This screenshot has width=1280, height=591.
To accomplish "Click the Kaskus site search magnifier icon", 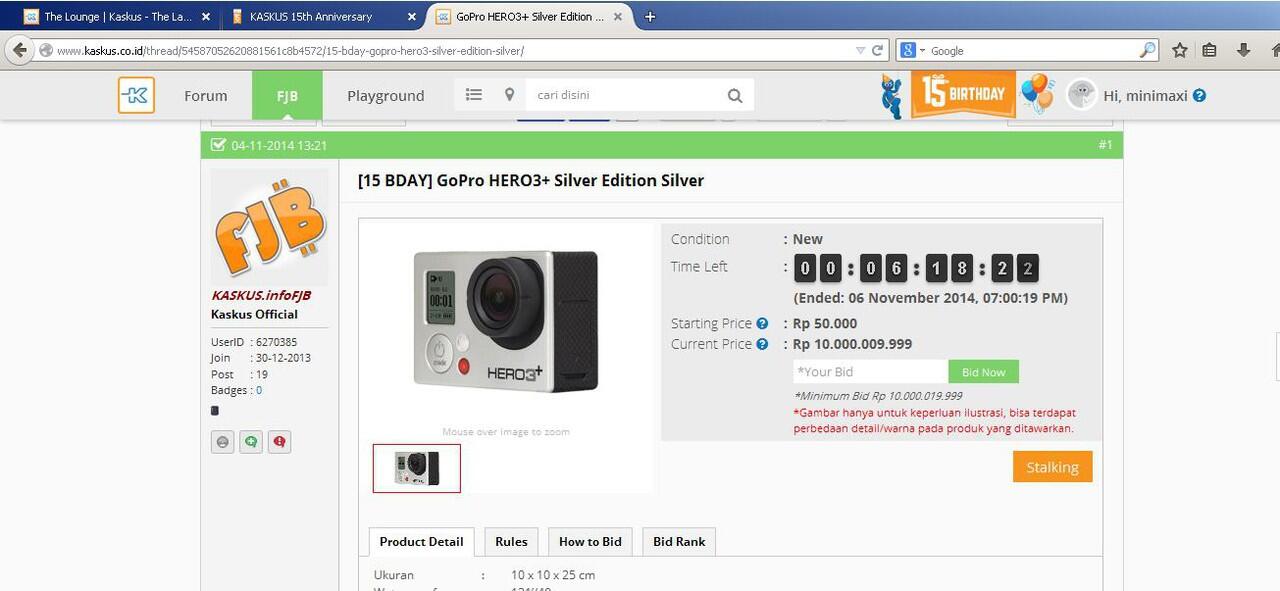I will click(735, 95).
